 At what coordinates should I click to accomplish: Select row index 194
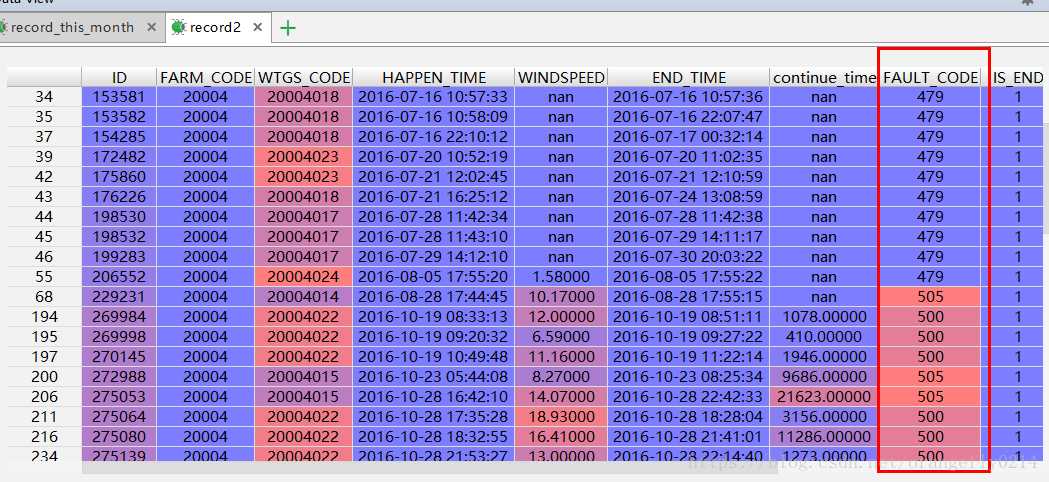tap(44, 317)
